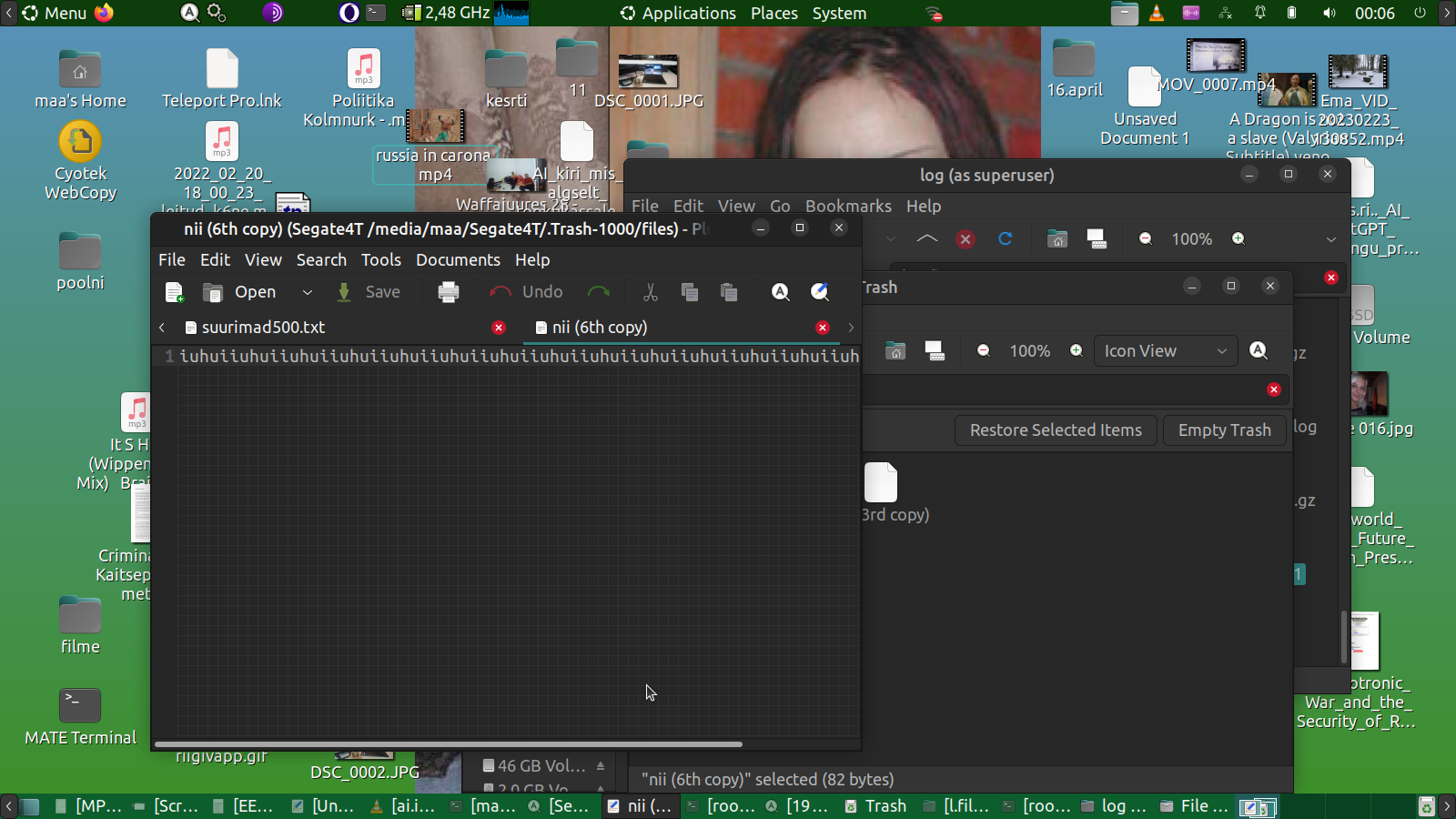This screenshot has height=819, width=1456.
Task: Close the nii (6th copy) tab
Action: point(823,328)
